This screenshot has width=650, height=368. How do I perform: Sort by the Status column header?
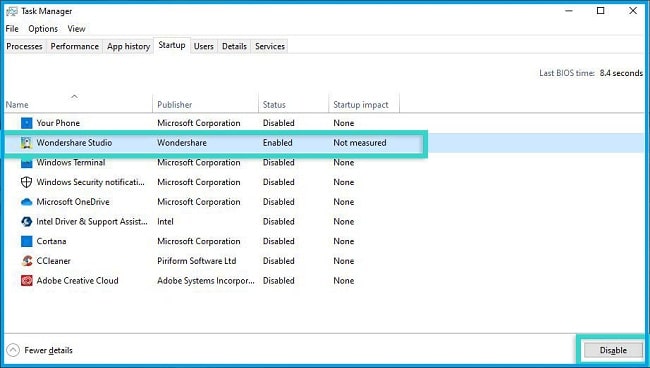coord(274,105)
